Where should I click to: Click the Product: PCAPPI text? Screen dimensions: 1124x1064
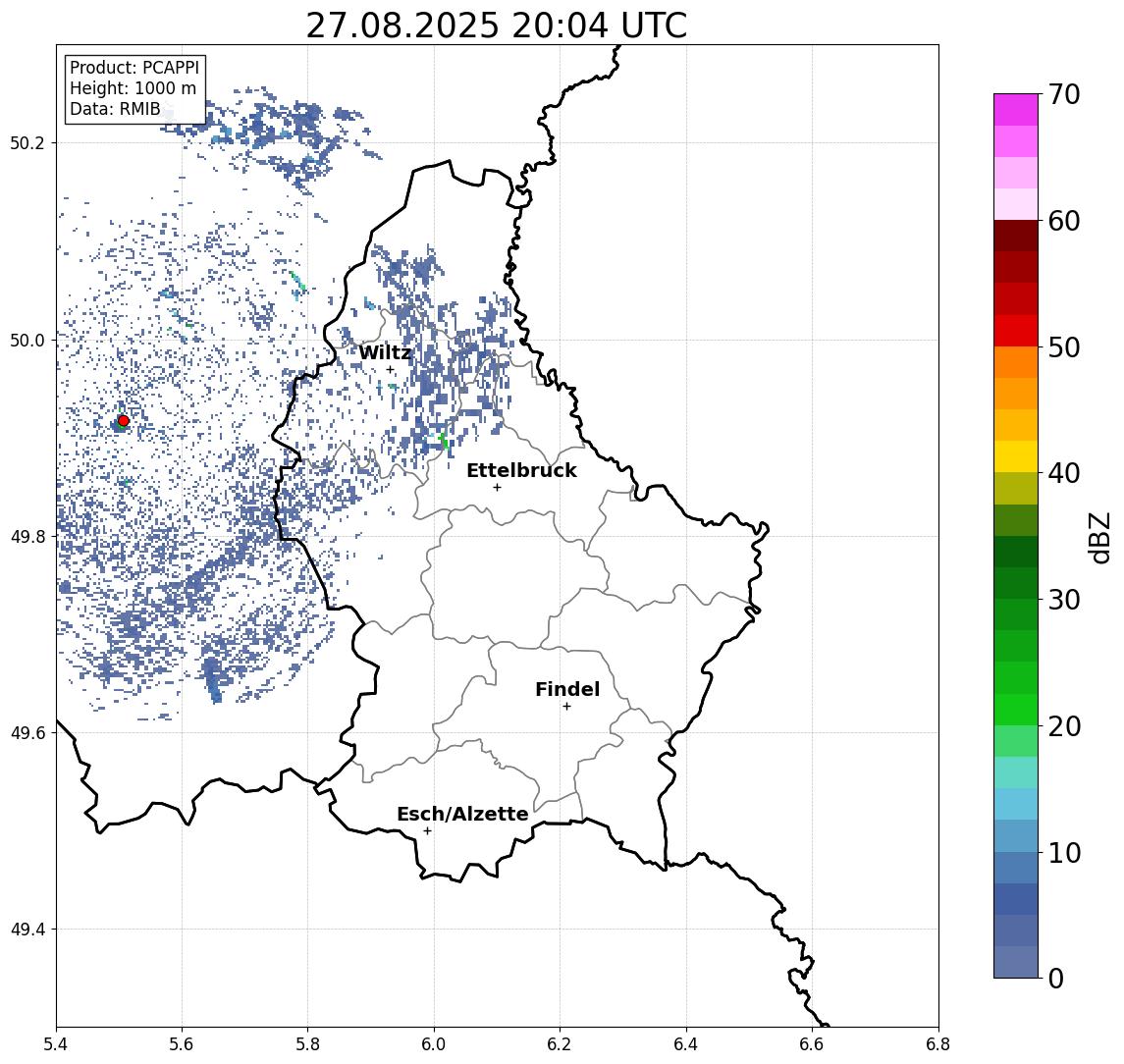[x=134, y=68]
